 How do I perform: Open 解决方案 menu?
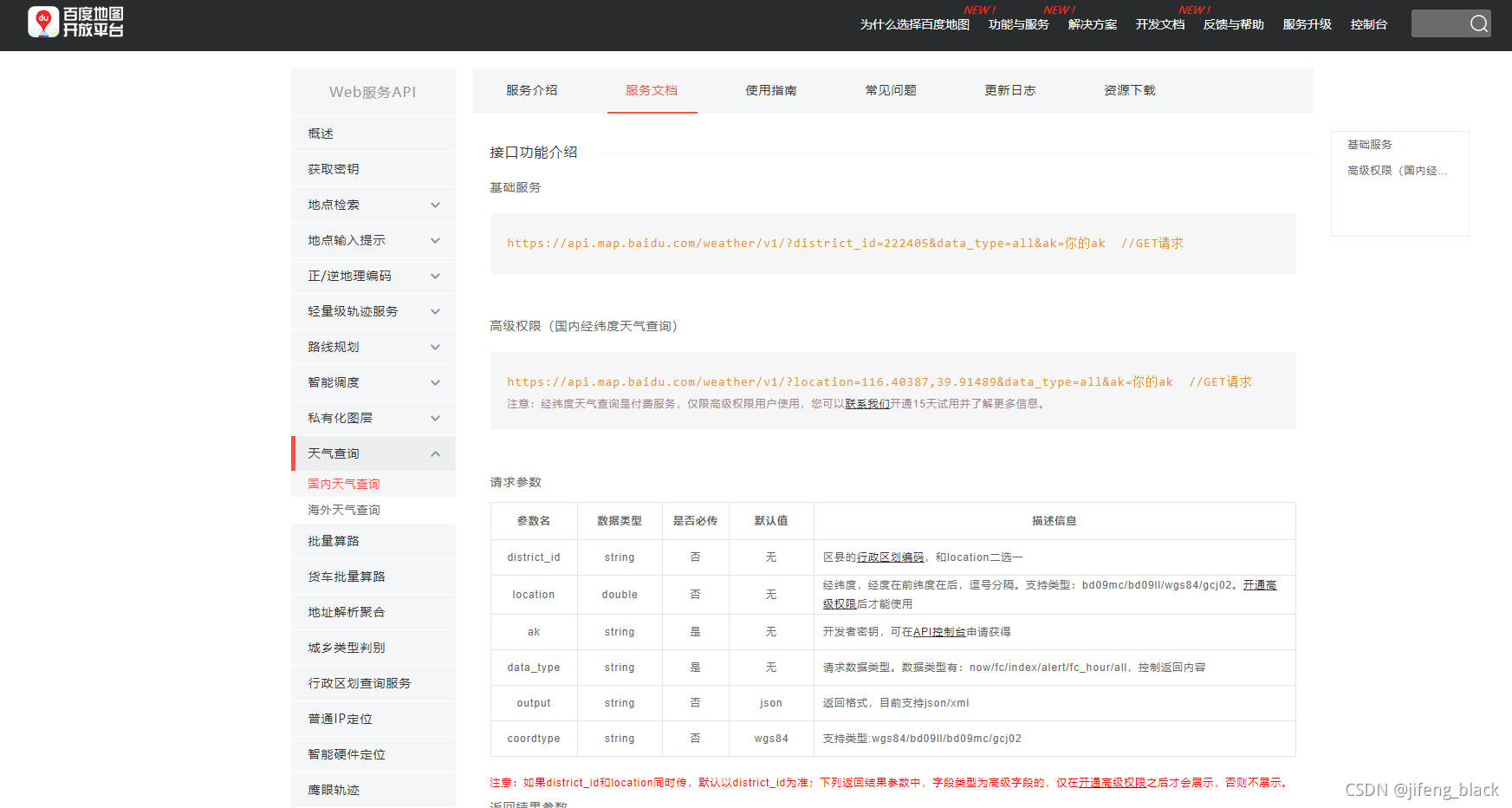(1092, 24)
